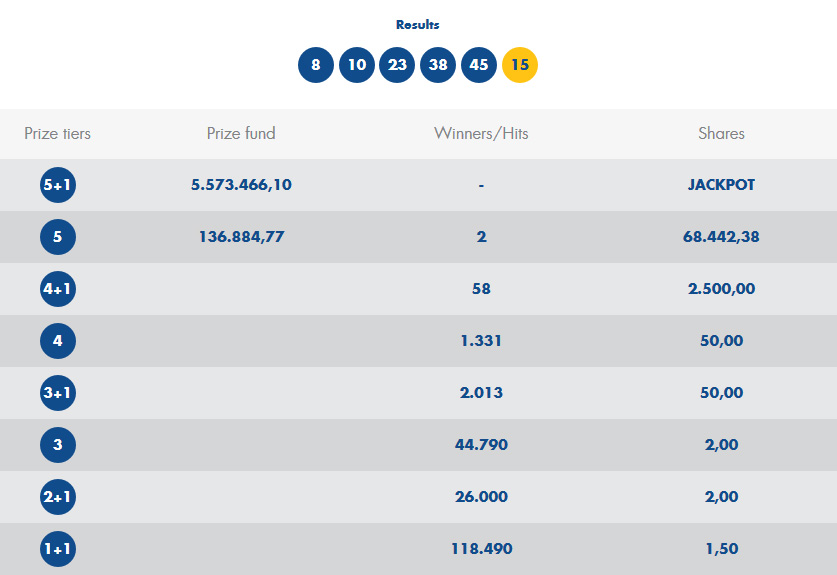Click the Results heading
The height and width of the screenshot is (575, 837).
point(418,25)
